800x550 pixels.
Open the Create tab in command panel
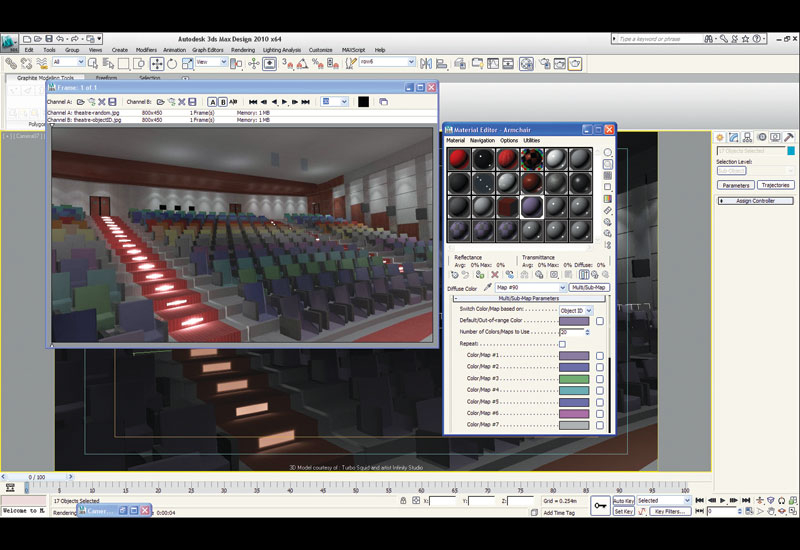coord(719,137)
